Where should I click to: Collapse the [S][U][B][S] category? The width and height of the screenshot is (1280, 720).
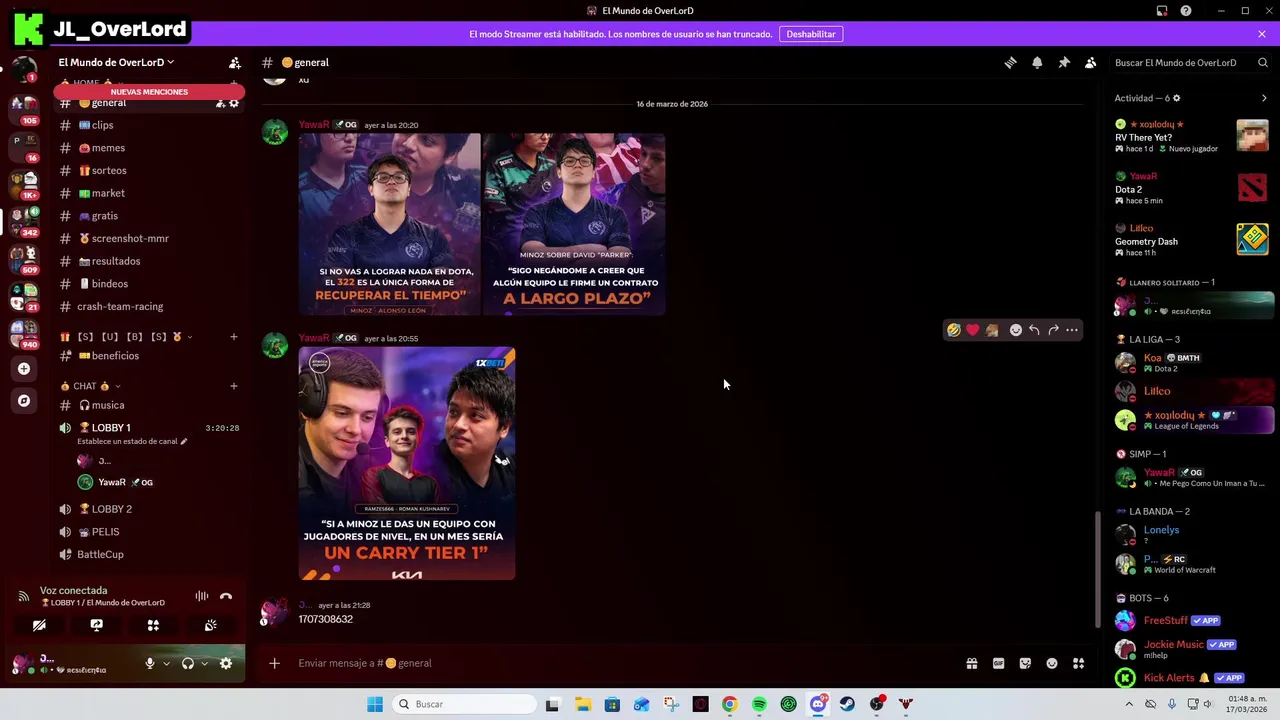pyautogui.click(x=125, y=337)
